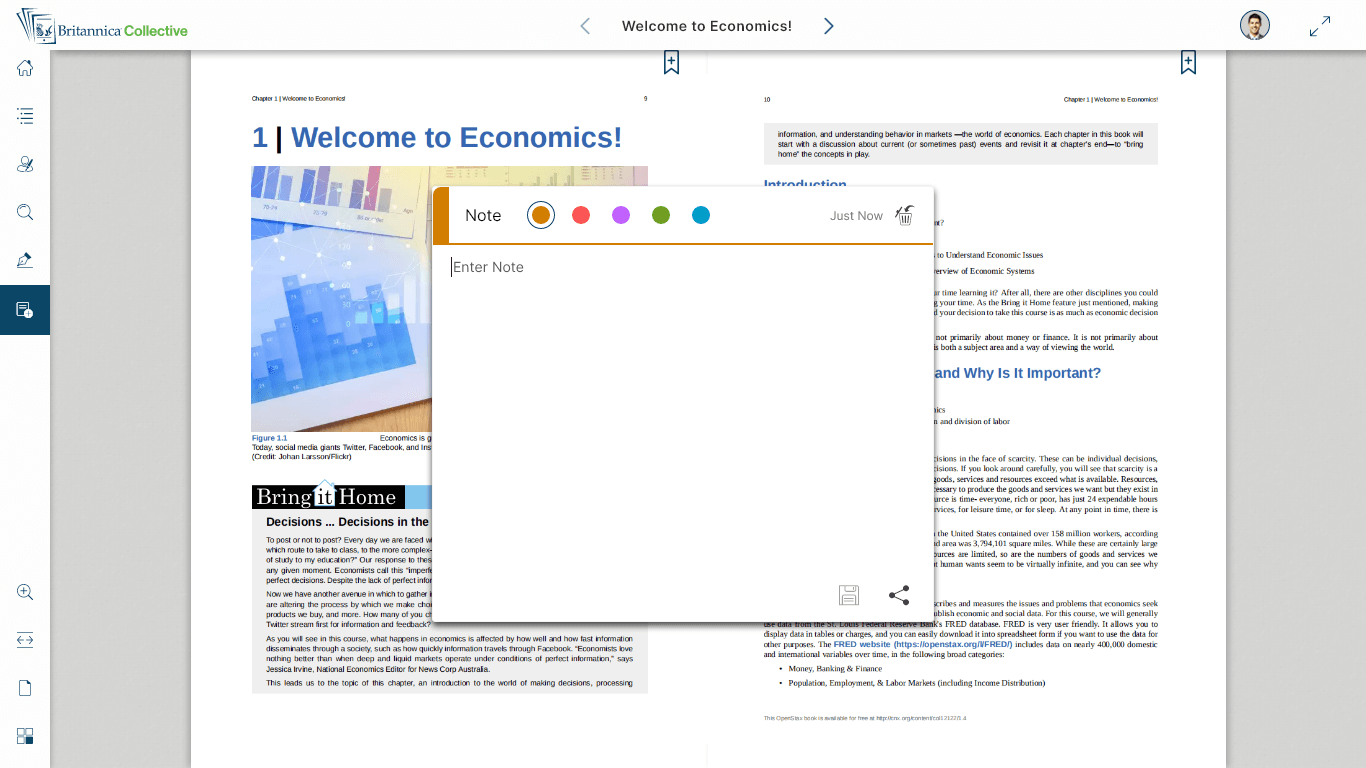The image size is (1366, 768).
Task: Bookmark the right page 10
Action: point(1188,62)
